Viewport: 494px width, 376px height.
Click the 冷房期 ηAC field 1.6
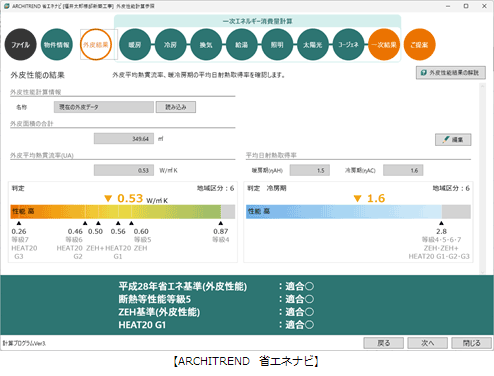coord(403,170)
